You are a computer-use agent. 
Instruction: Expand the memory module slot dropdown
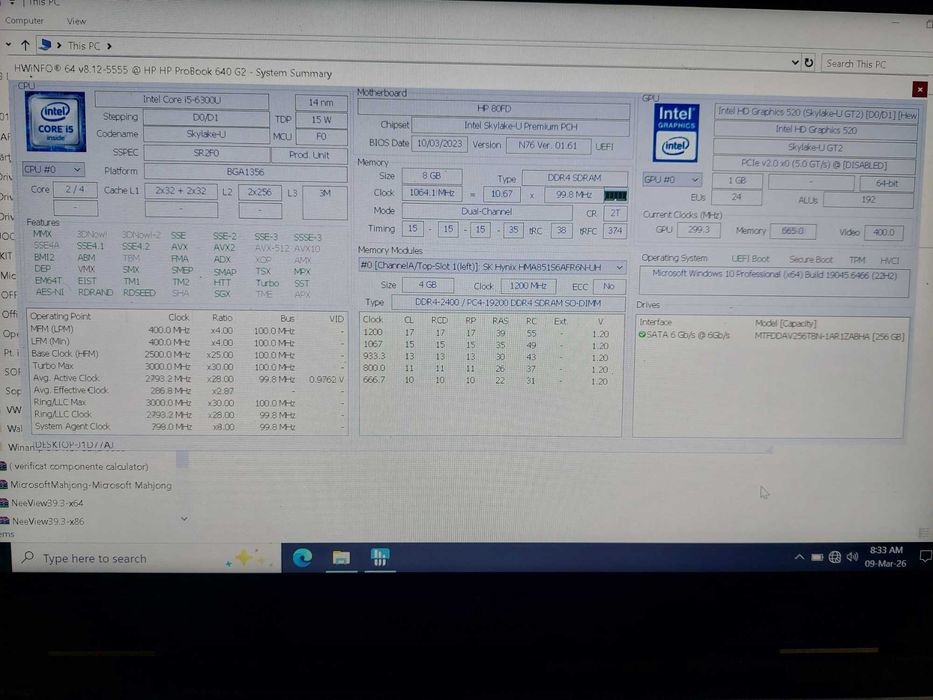coord(619,267)
